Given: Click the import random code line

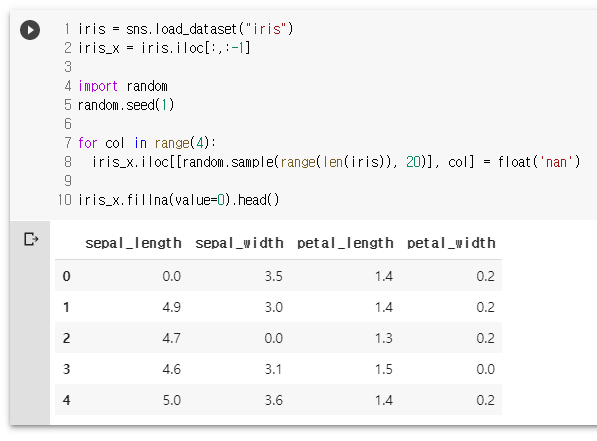Looking at the screenshot, I should pyautogui.click(x=123, y=86).
